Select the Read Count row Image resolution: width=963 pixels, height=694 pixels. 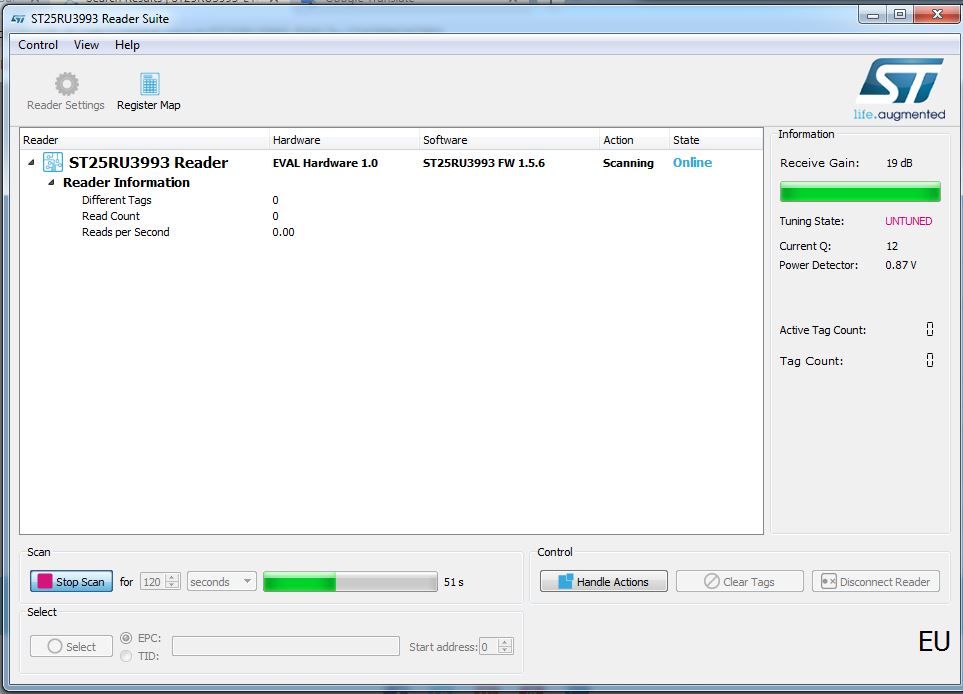[391, 216]
